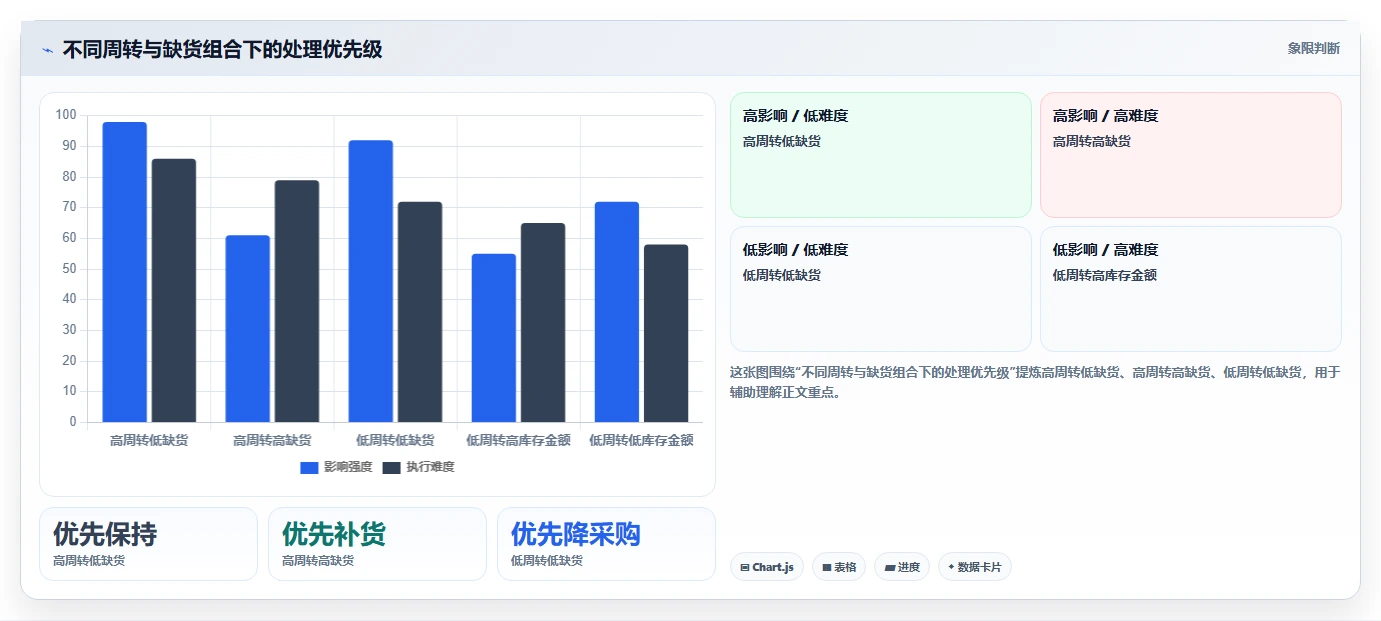
Task: Click the description paragraph starting with 这张图围绕
Action: click(x=1035, y=382)
